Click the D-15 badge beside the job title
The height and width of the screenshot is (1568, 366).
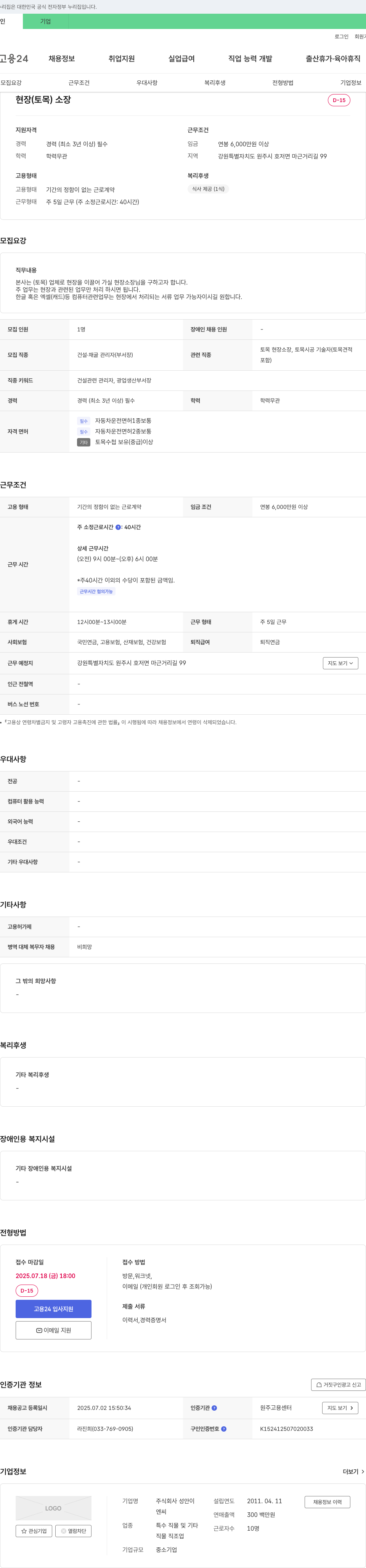click(339, 101)
